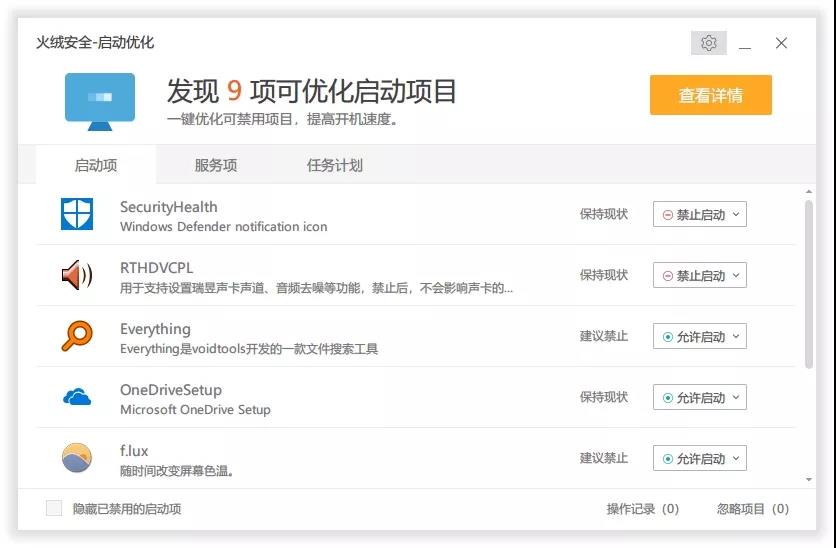The height and width of the screenshot is (548, 836).
Task: Check 隐藏已禁用的启动项 checkbox
Action: click(54, 508)
